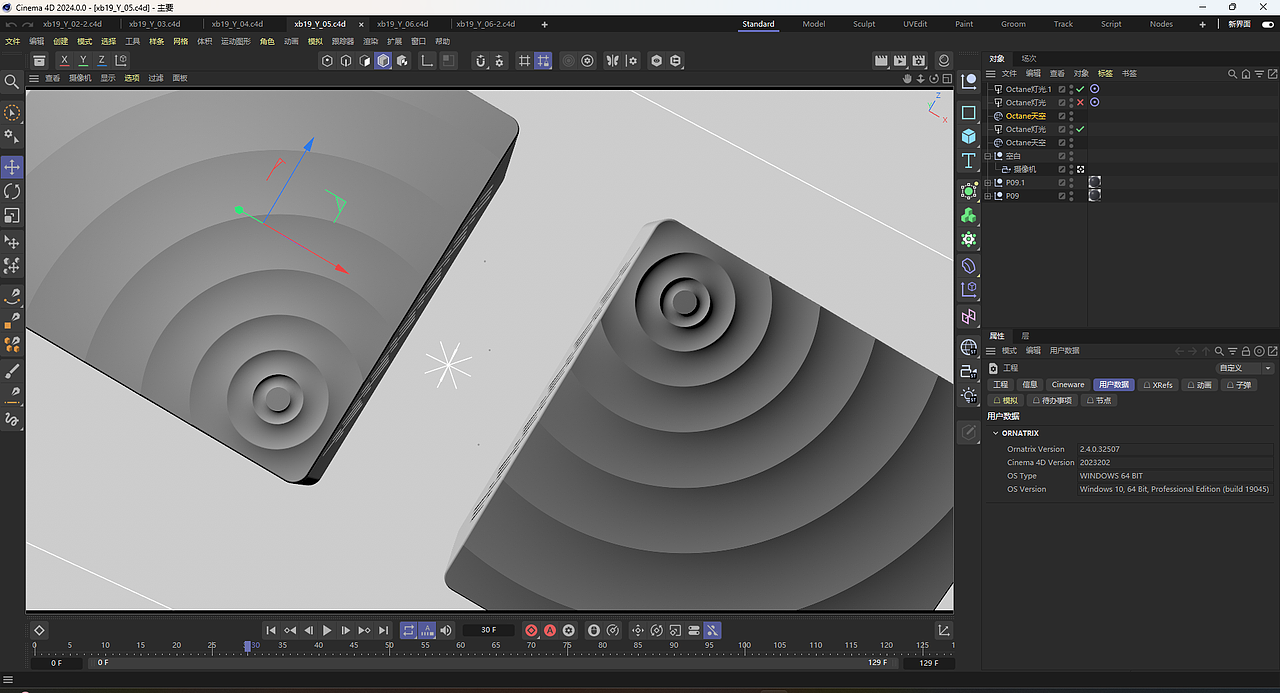The width and height of the screenshot is (1280, 693).
Task: Open the hamburger menu in Attributes panel
Action: [x=991, y=351]
